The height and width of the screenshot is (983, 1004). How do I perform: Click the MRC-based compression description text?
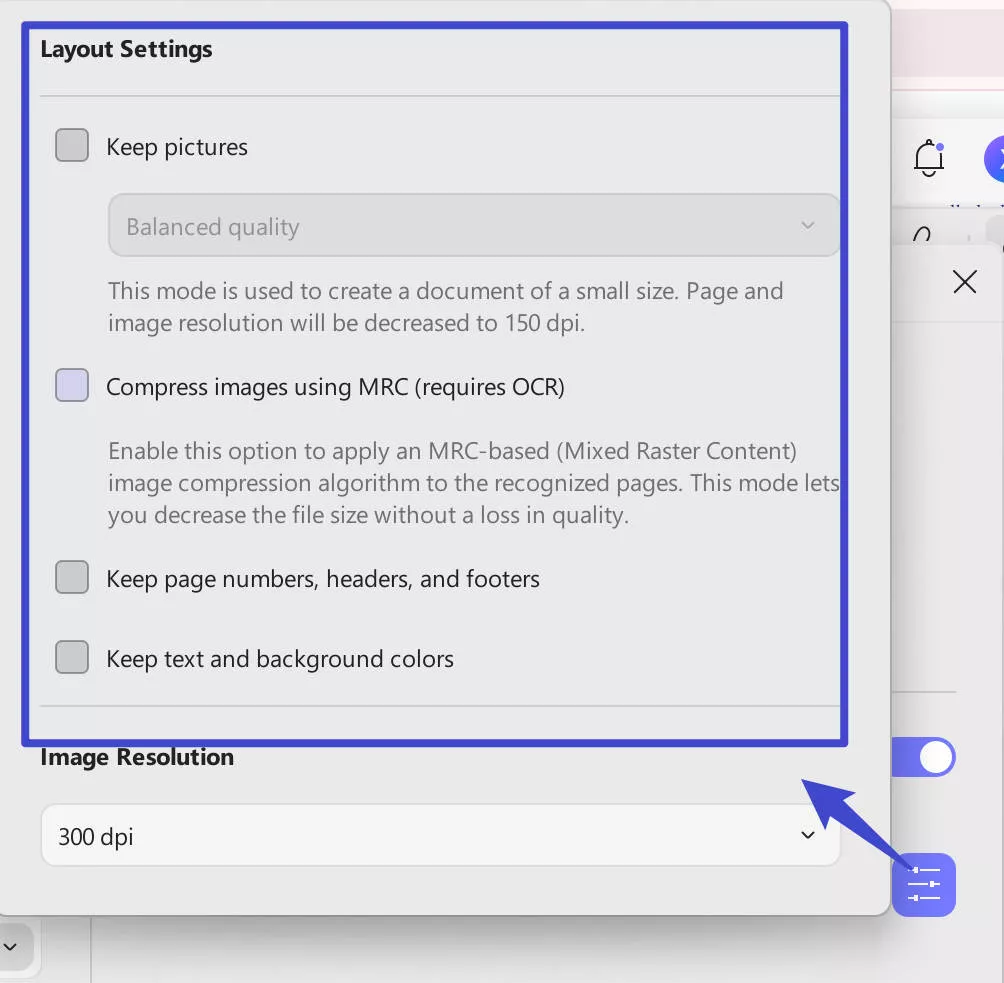point(470,483)
